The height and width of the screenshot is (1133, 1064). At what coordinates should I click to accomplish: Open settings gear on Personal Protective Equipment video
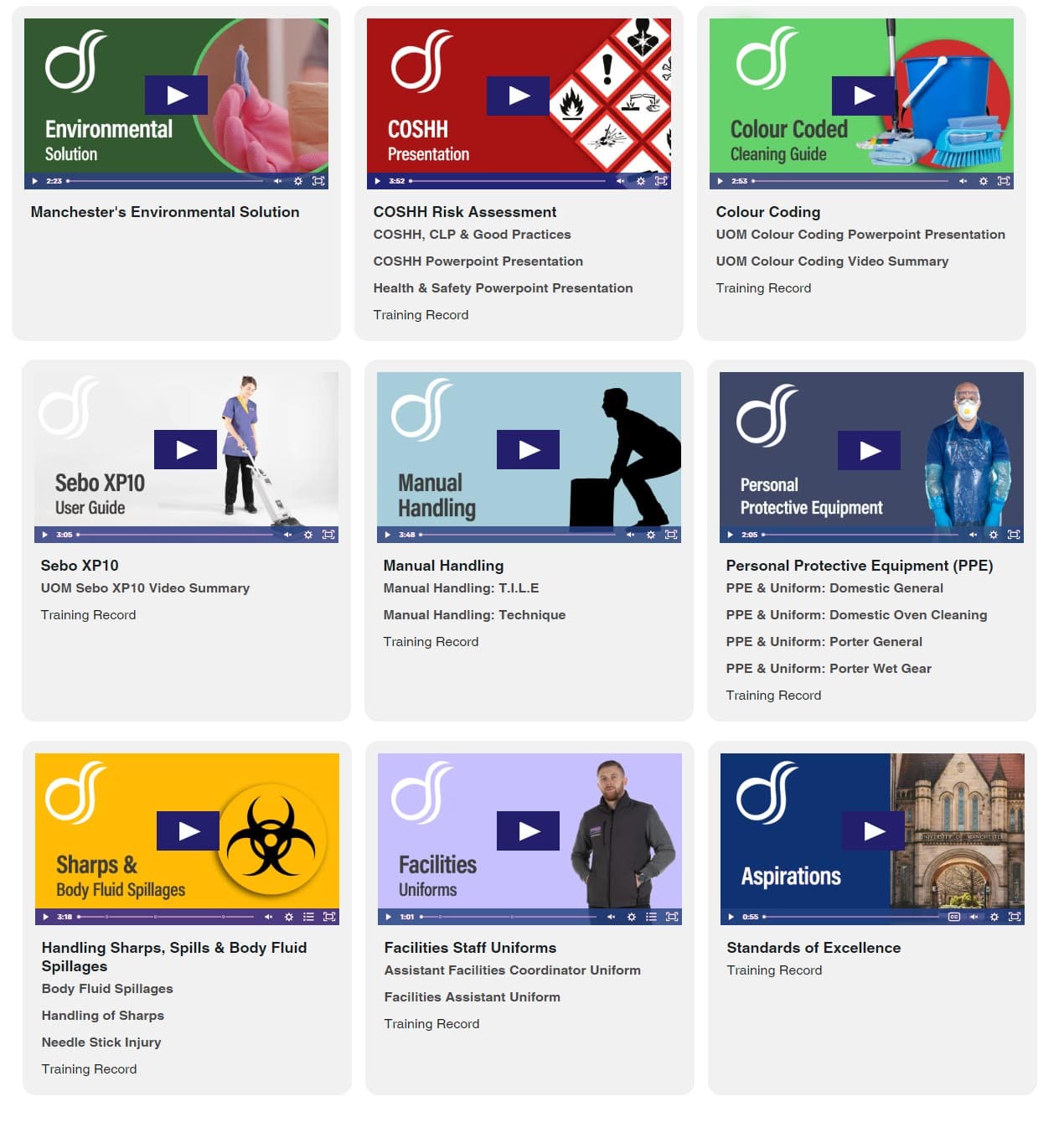click(994, 535)
